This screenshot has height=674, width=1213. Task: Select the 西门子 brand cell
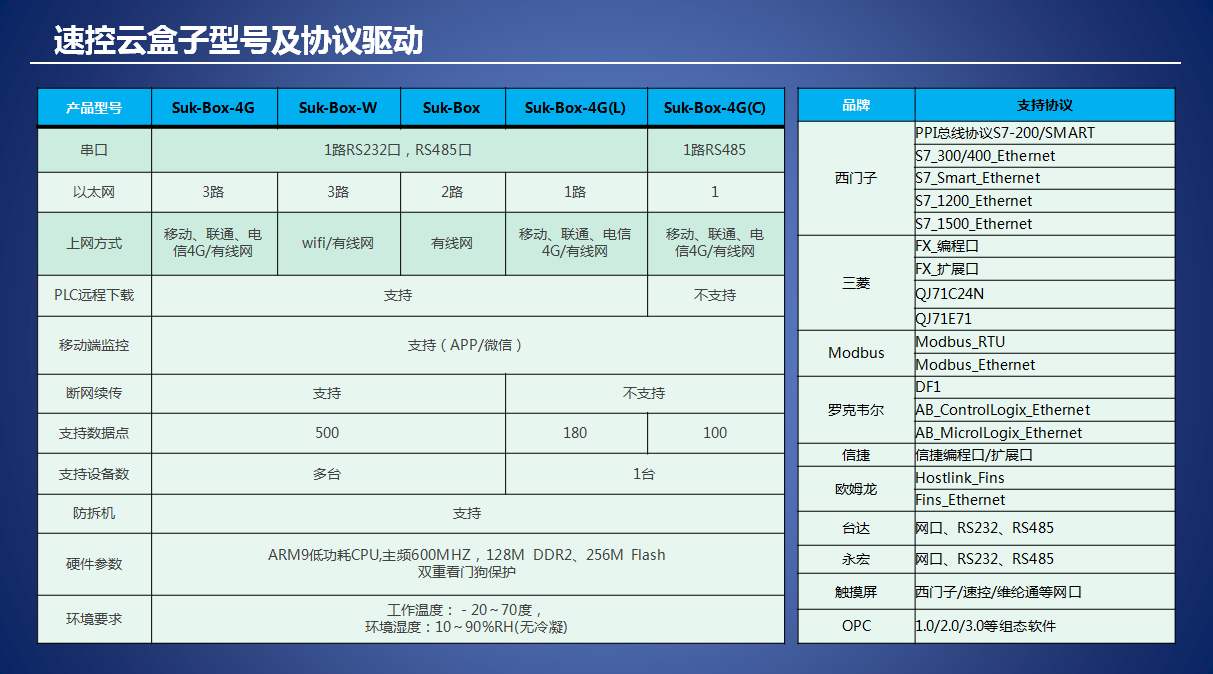click(856, 178)
